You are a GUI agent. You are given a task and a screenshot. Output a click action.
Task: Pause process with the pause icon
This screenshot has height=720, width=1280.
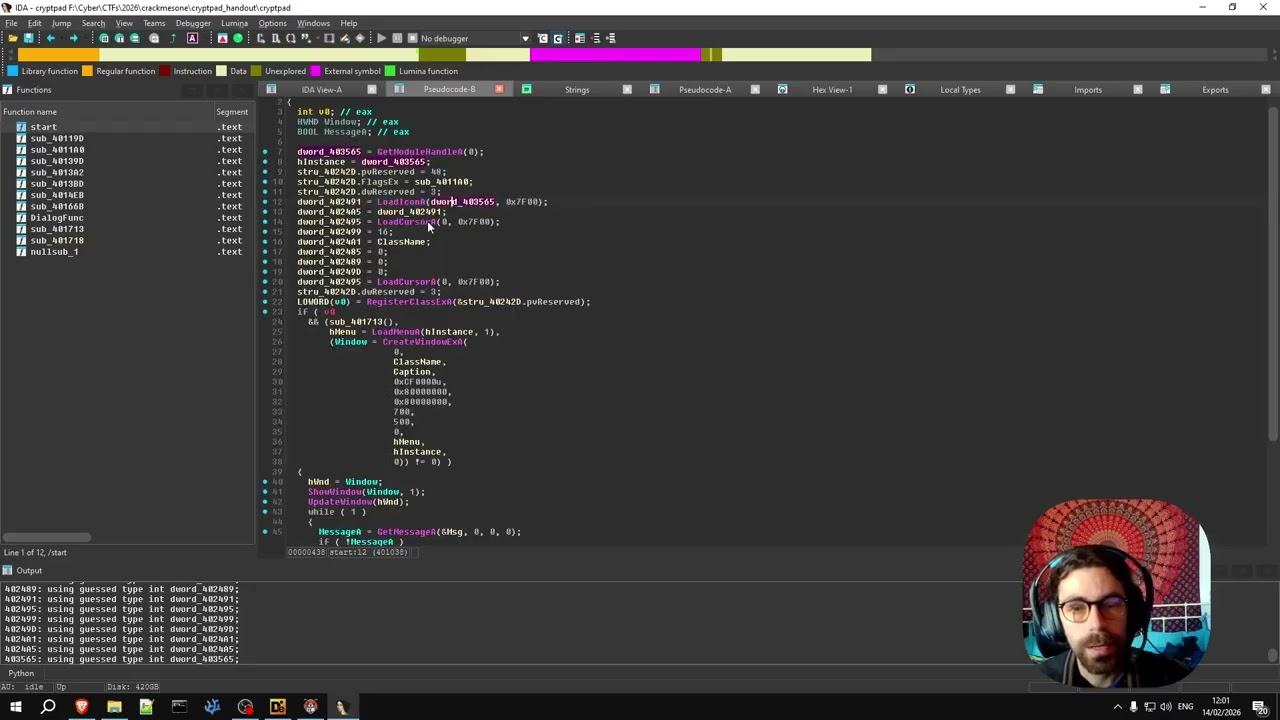coord(397,38)
